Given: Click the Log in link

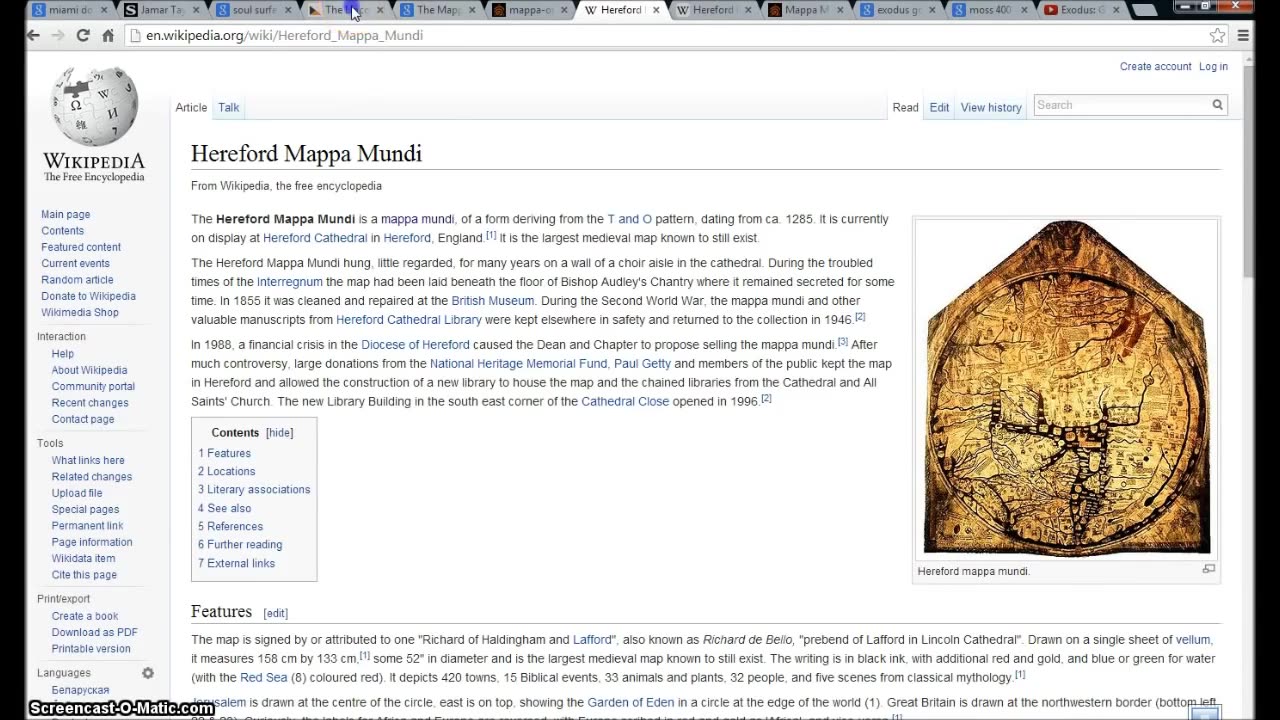Looking at the screenshot, I should (1213, 67).
